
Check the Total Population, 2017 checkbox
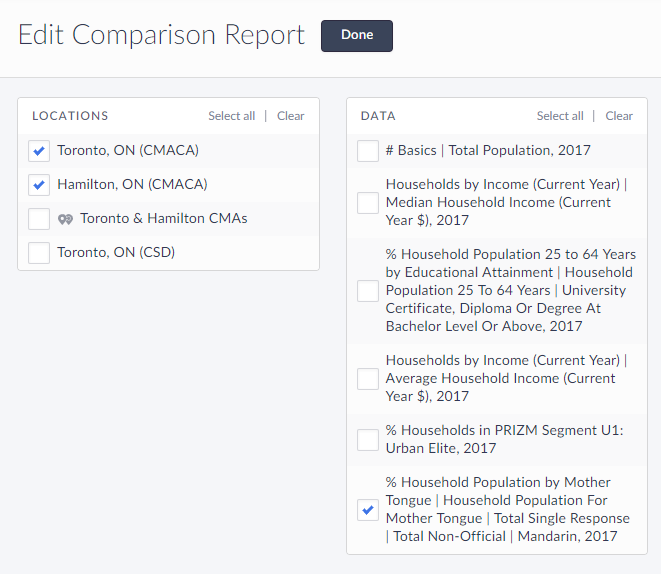point(368,151)
